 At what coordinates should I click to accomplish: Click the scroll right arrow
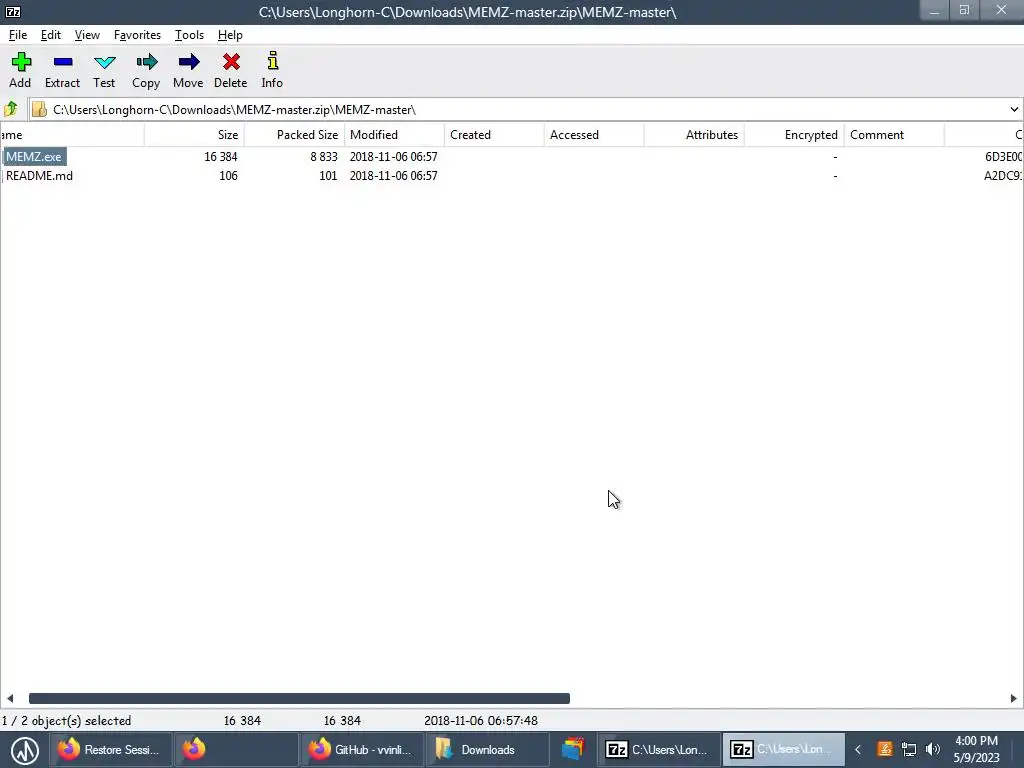point(1014,698)
